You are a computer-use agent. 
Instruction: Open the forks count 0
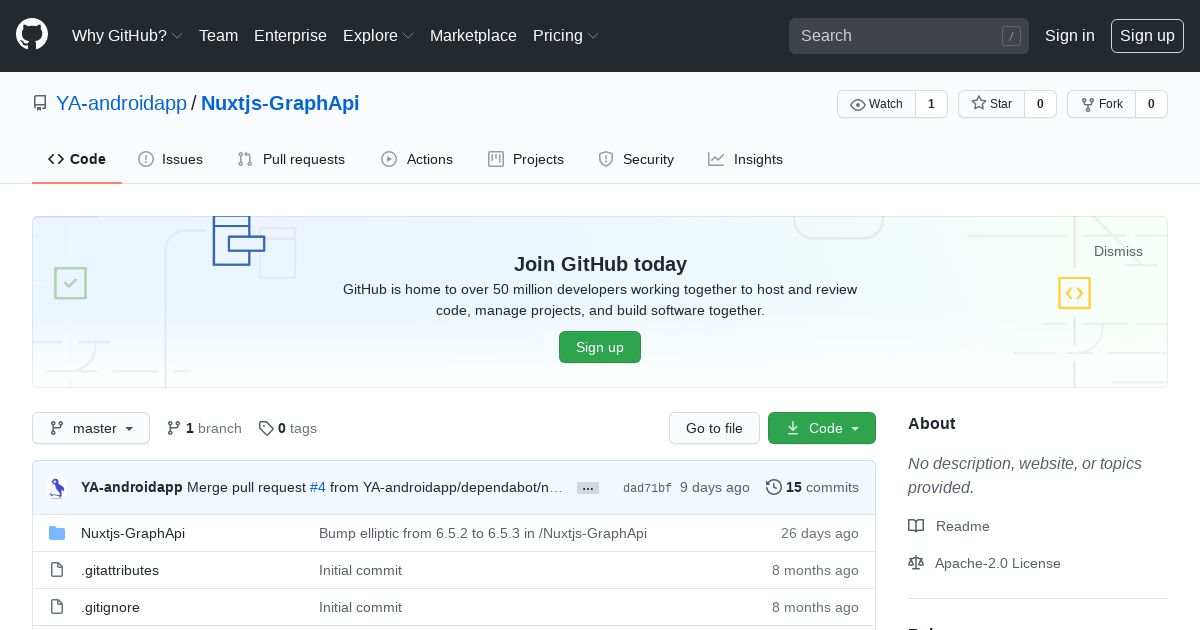[x=1151, y=104]
